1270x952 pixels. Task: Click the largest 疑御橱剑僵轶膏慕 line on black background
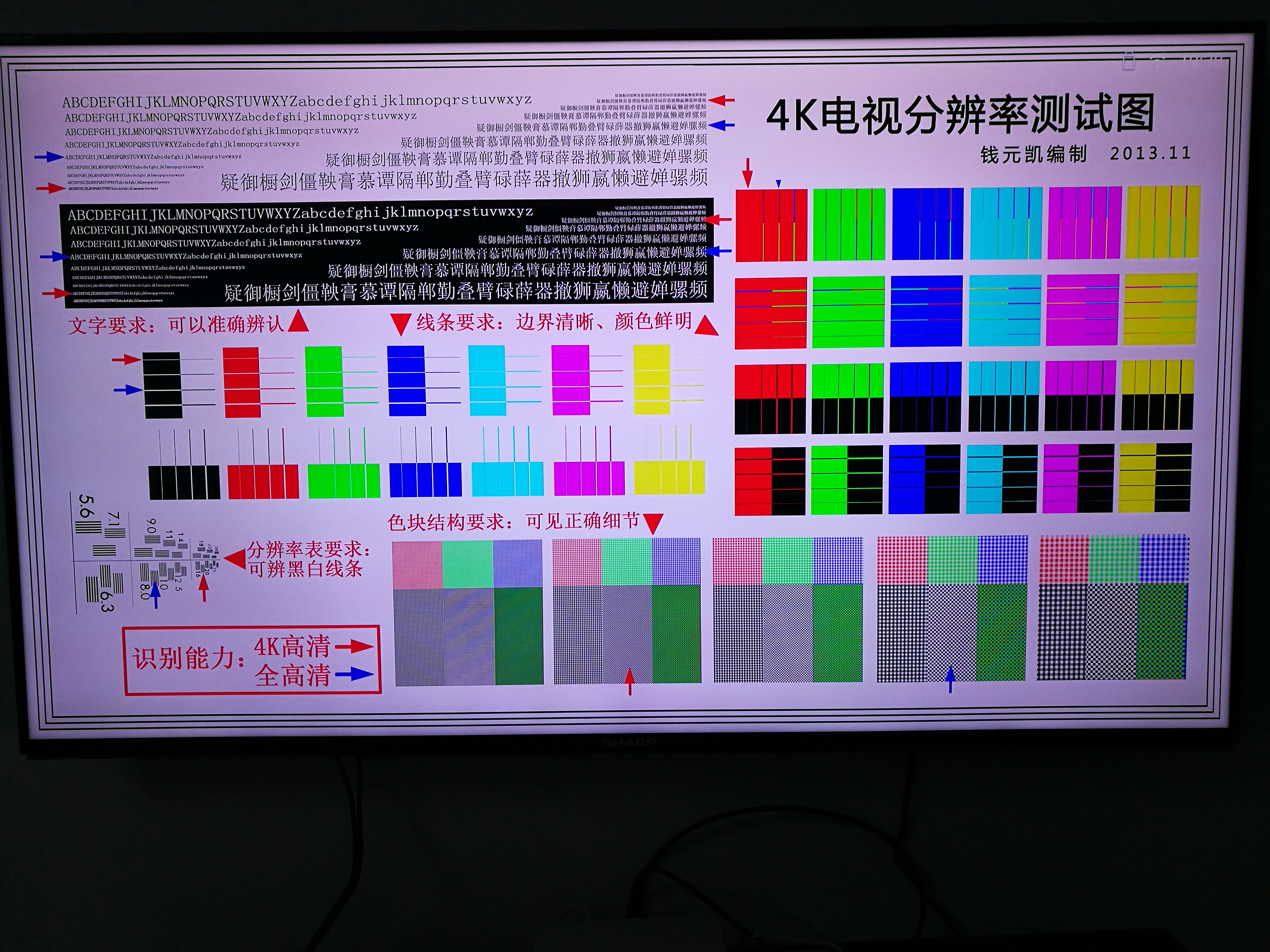[x=466, y=291]
